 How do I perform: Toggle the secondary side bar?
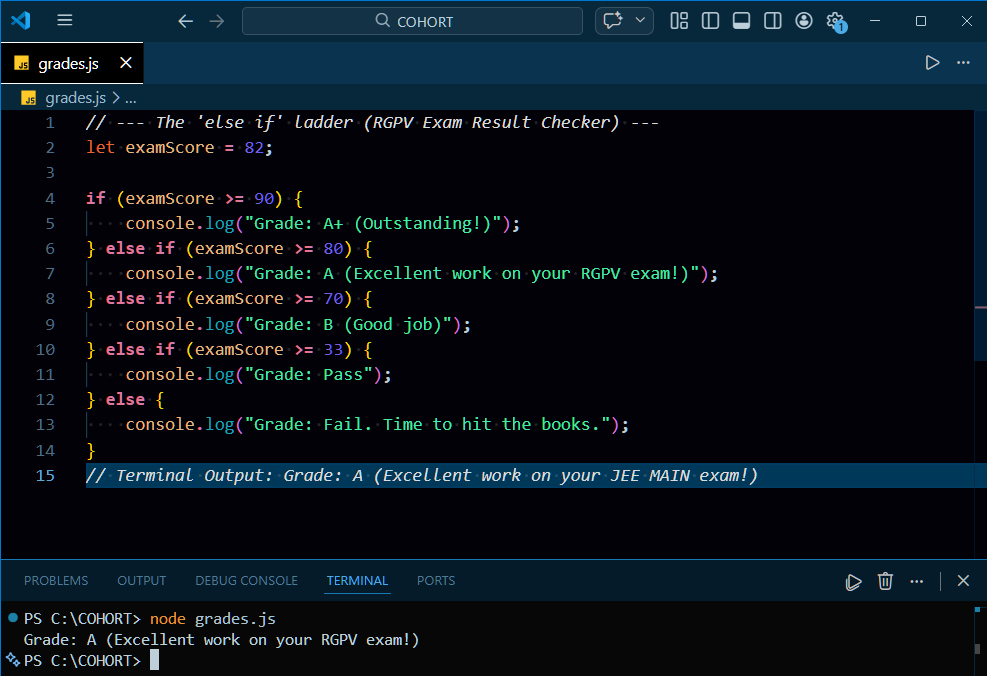coord(772,21)
